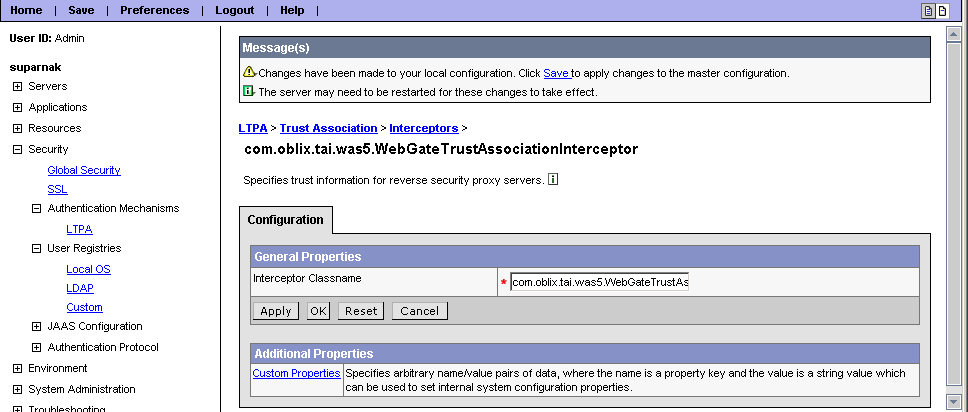Open Preferences from the top bar
The image size is (968, 412).
point(154,10)
